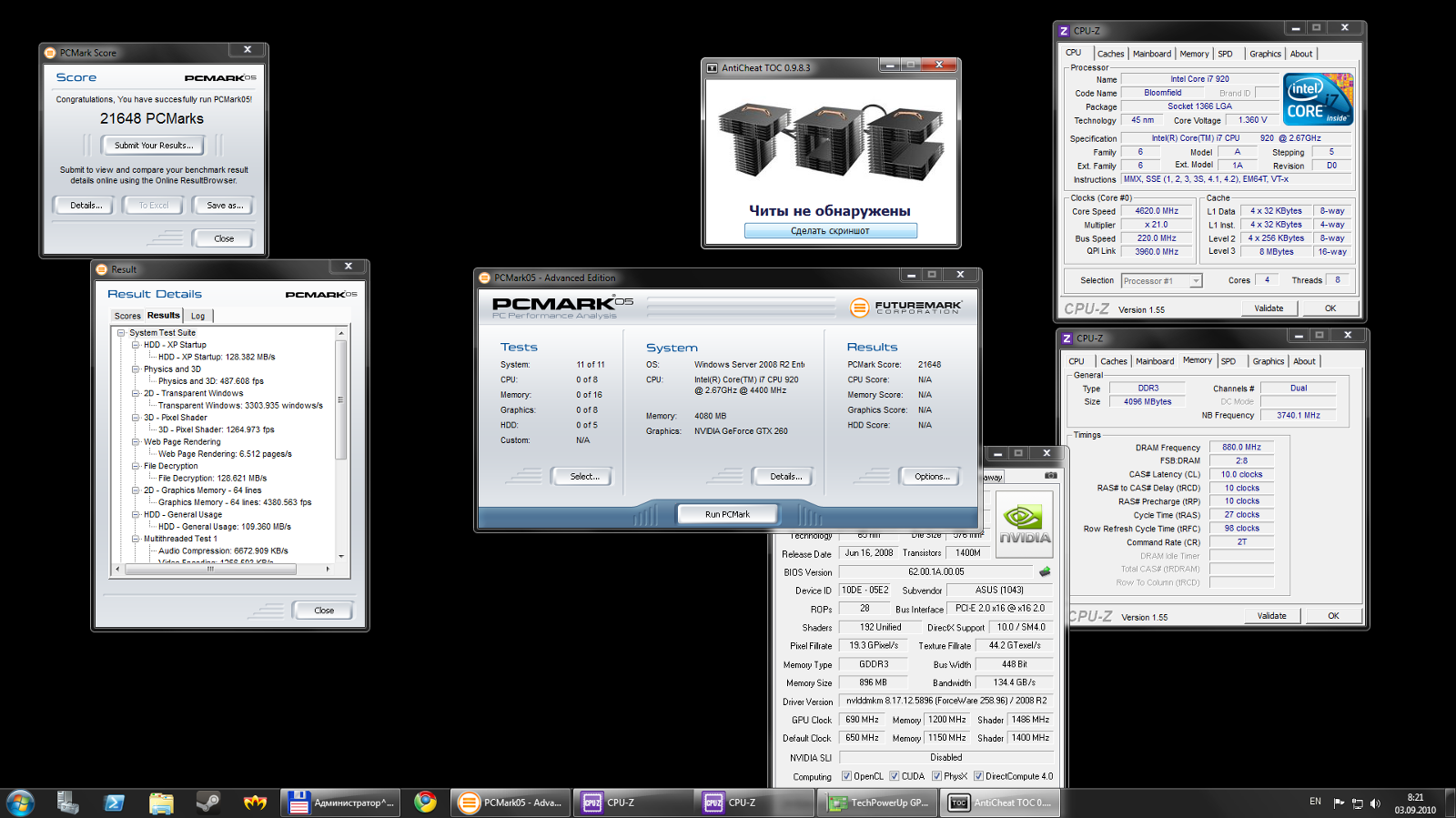
Task: Click the GPU-Z BIOS save chip icon
Action: (1045, 572)
